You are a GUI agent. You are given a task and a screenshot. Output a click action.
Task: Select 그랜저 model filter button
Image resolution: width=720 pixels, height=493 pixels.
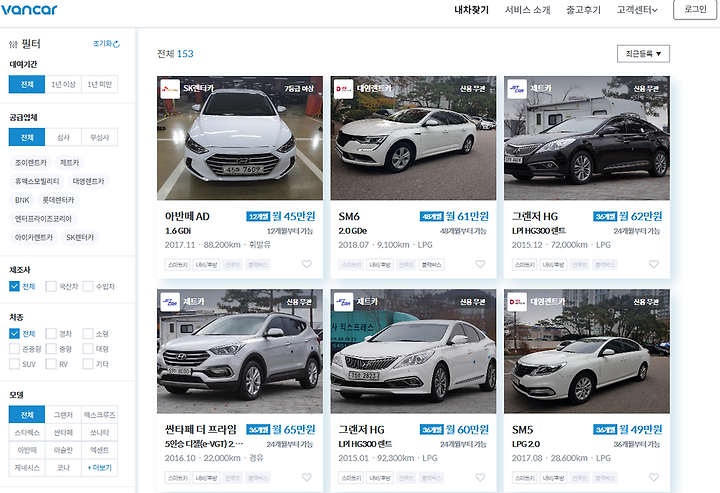coord(63,415)
